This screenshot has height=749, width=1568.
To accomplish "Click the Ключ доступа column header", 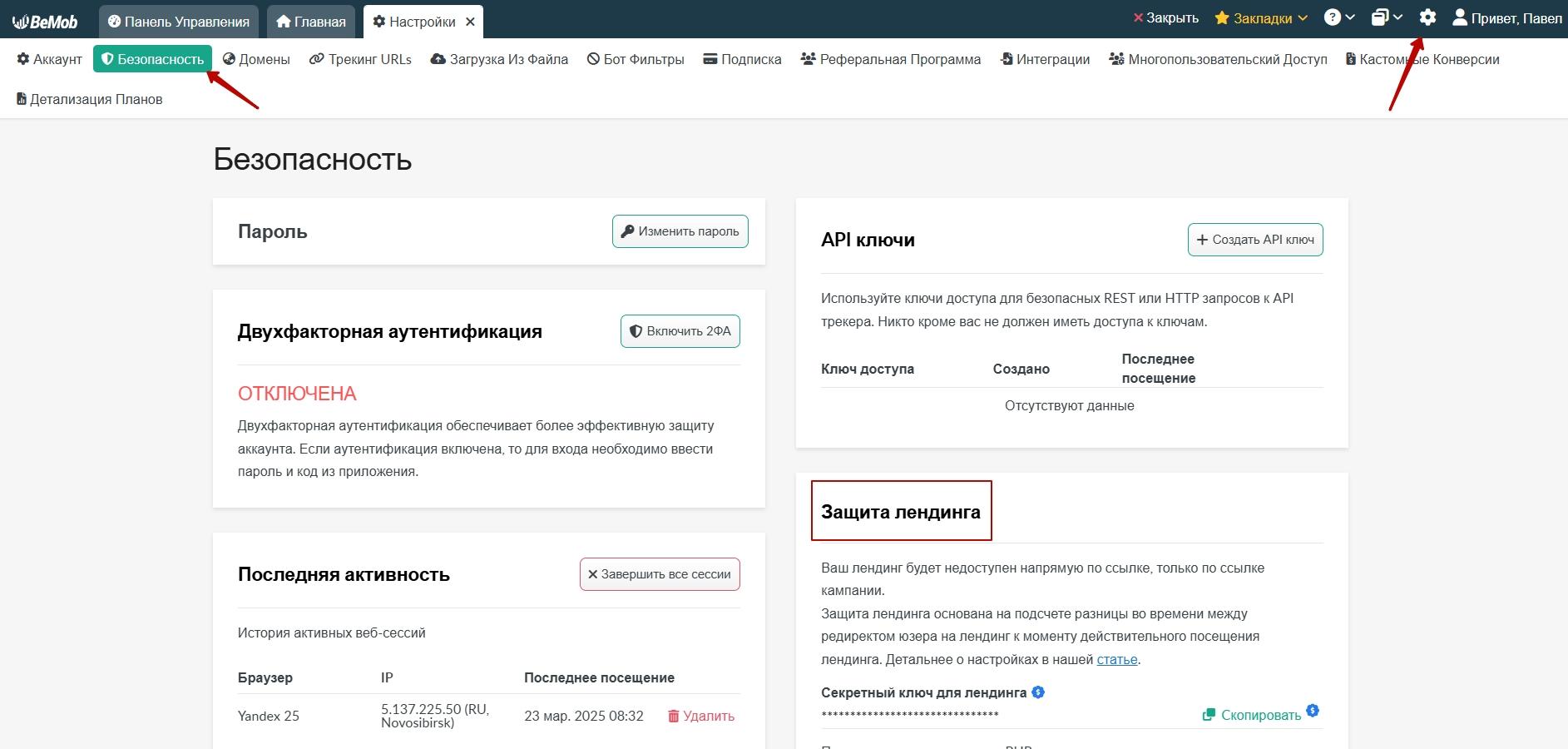I will (x=868, y=369).
